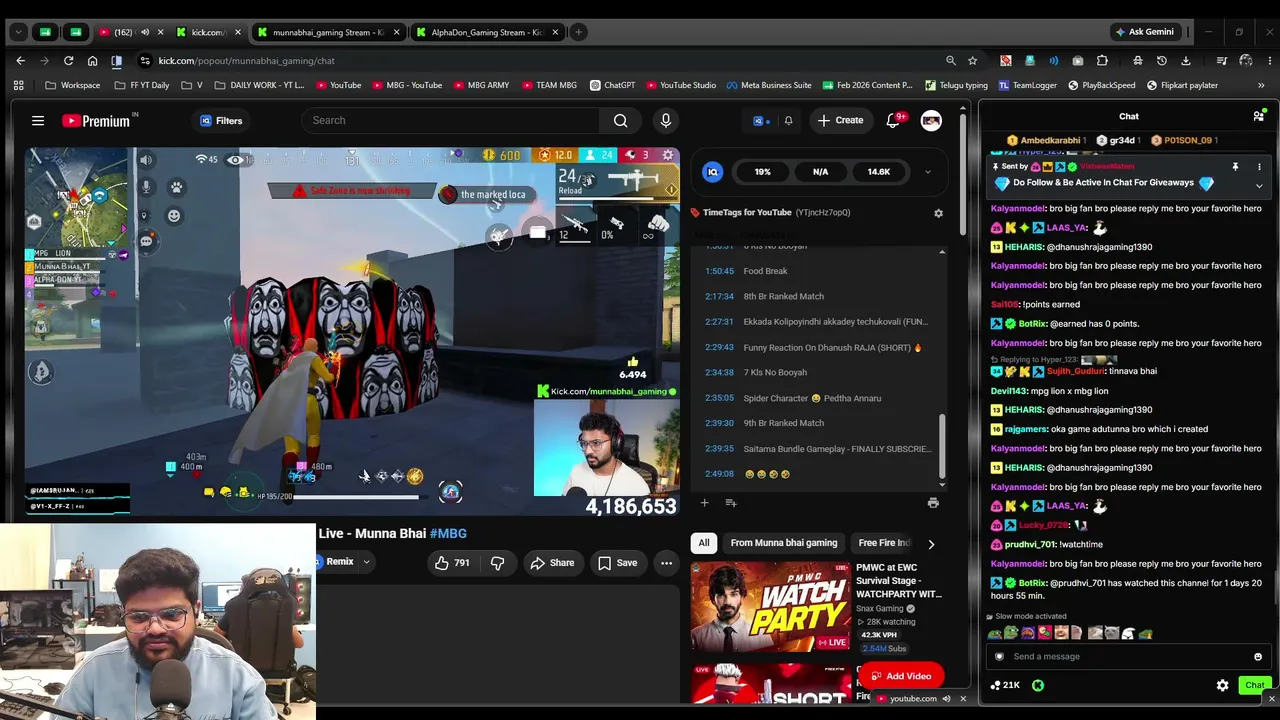Add a new time tag with plus icon
This screenshot has height=720, width=1280.
pos(704,503)
